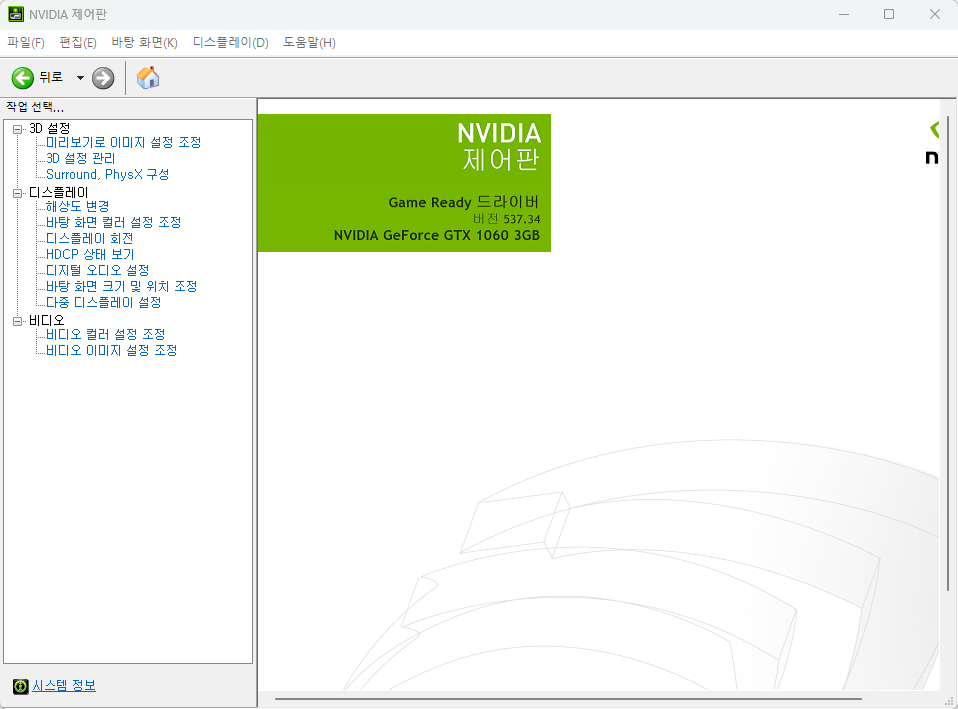Collapse the 3D 설정 tree node
958x709 pixels.
pyautogui.click(x=18, y=129)
